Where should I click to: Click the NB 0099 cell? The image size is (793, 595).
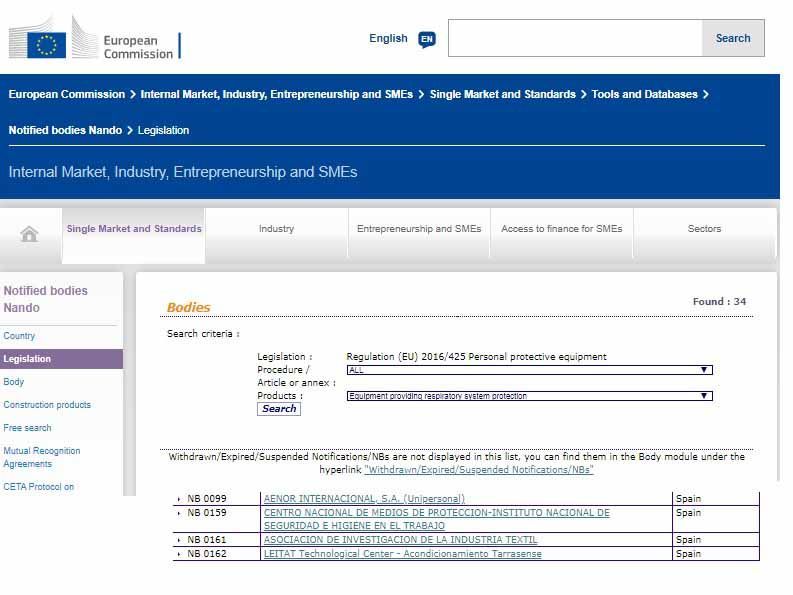(x=207, y=499)
